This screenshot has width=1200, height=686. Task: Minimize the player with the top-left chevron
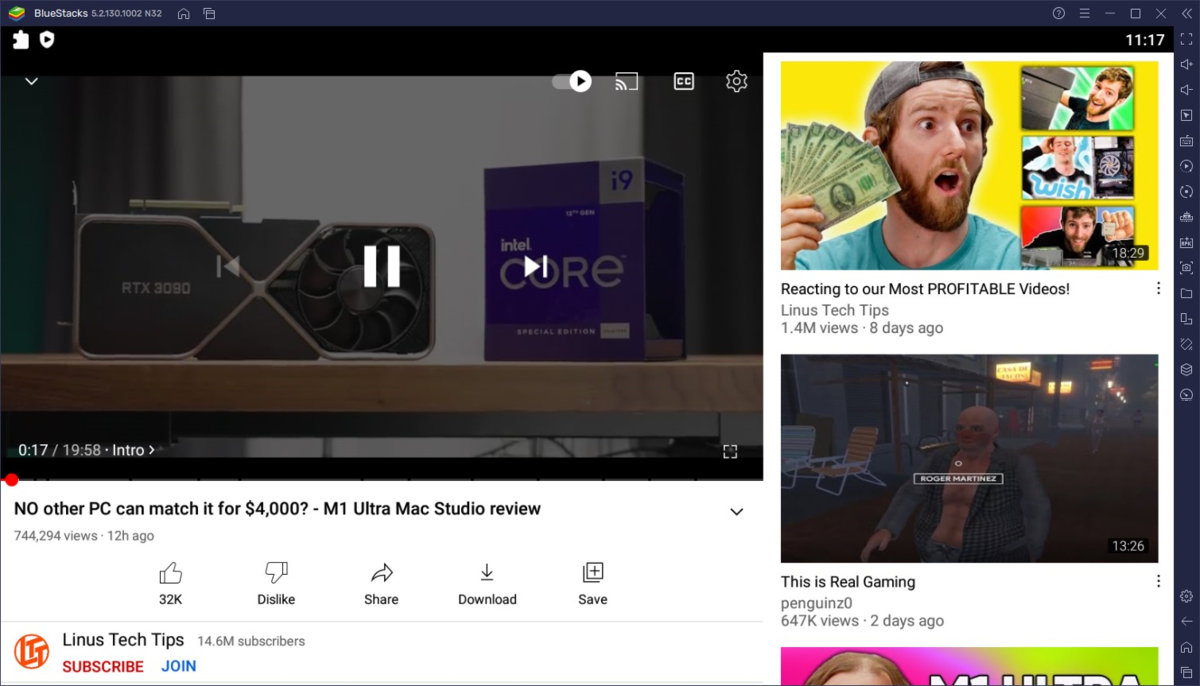click(x=31, y=81)
